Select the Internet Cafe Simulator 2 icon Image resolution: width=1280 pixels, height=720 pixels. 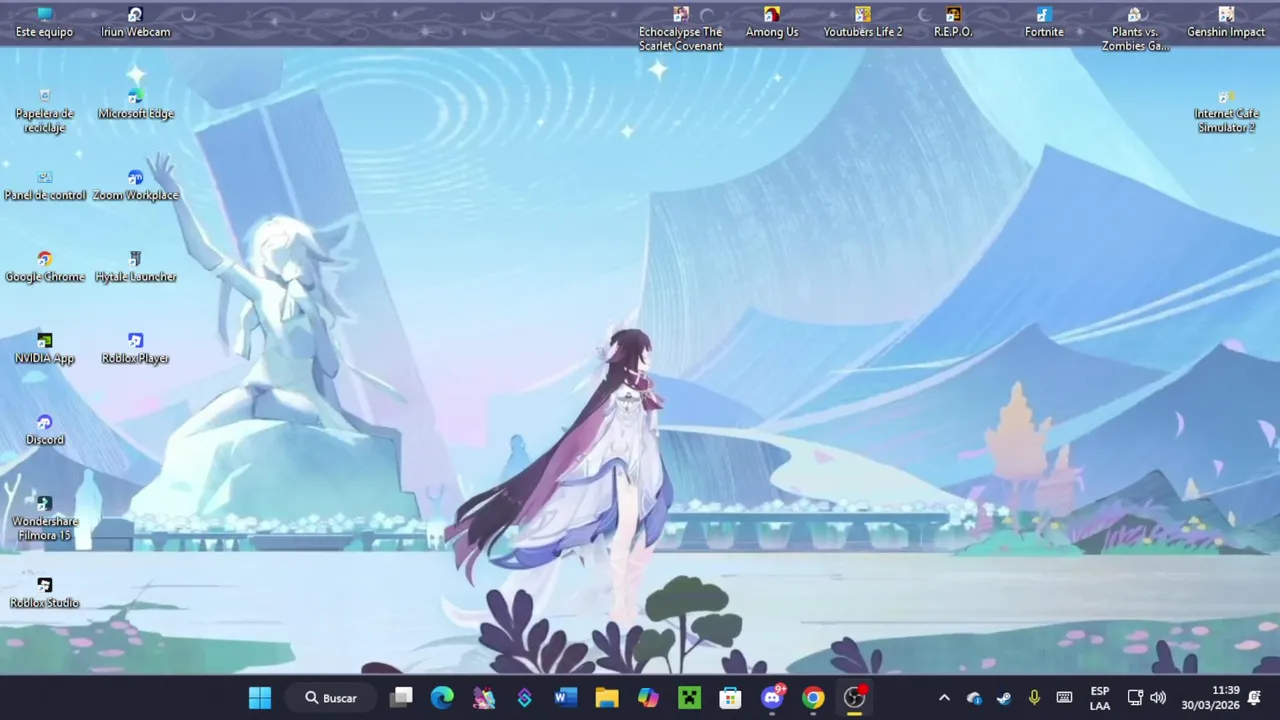pyautogui.click(x=1226, y=111)
